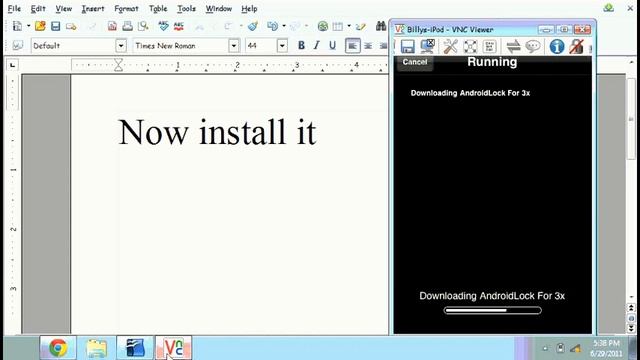Screen dimensions: 640x360
Task: Toggle VNC full screen mode icon
Action: [470, 46]
